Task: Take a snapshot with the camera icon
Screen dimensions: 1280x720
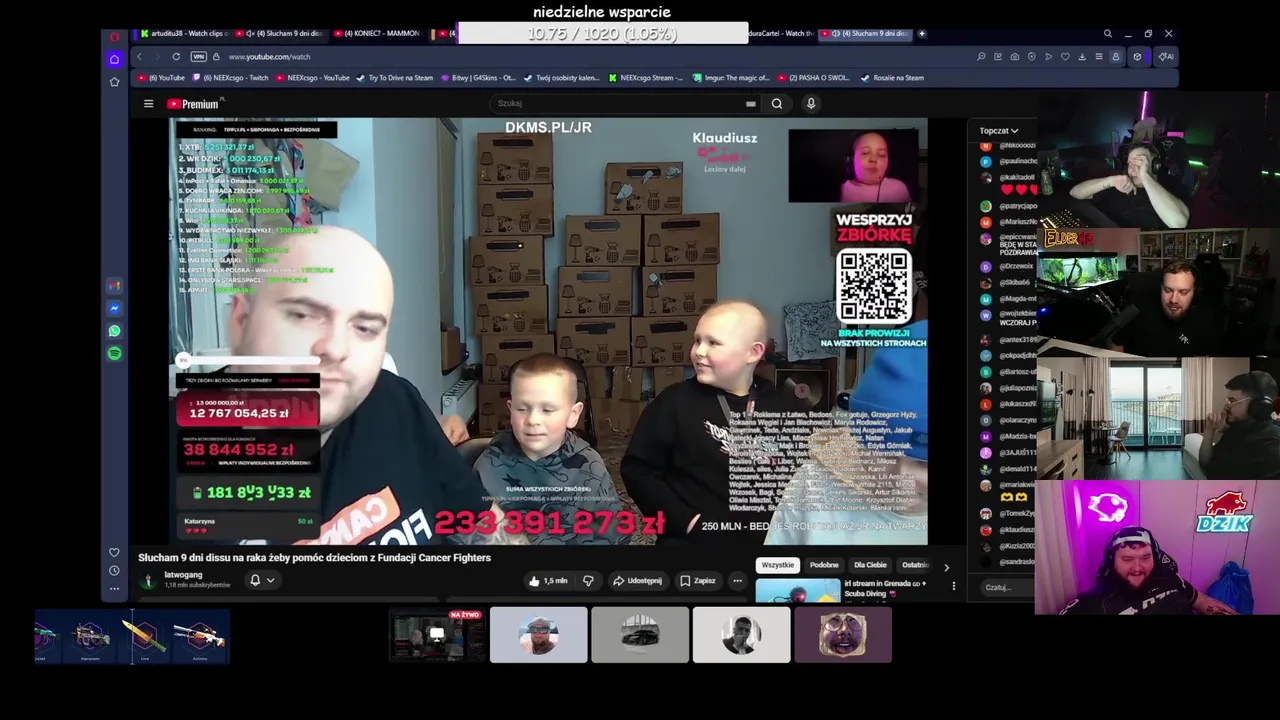Action: pos(1015,57)
